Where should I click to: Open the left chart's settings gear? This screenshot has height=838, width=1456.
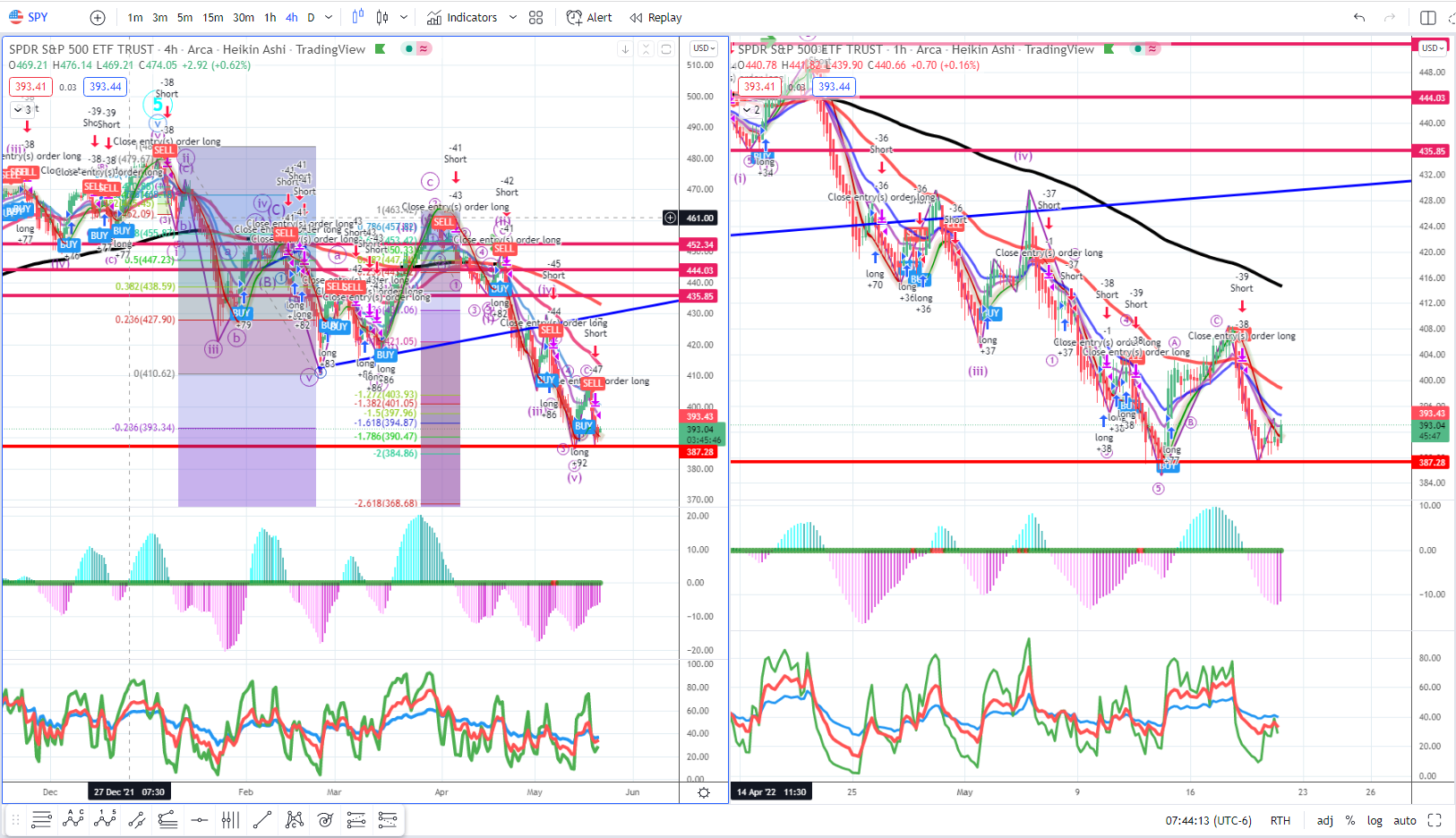pyautogui.click(x=704, y=793)
